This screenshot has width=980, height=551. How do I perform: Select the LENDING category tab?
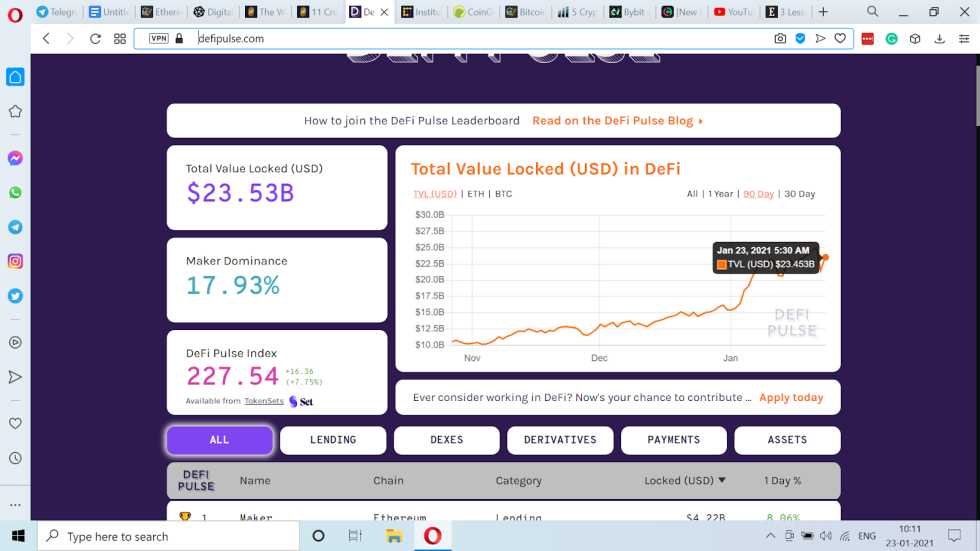pos(333,440)
